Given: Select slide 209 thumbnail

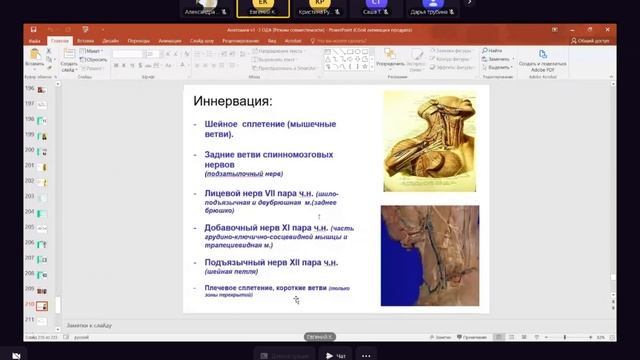Looking at the screenshot, I should [x=42, y=291].
